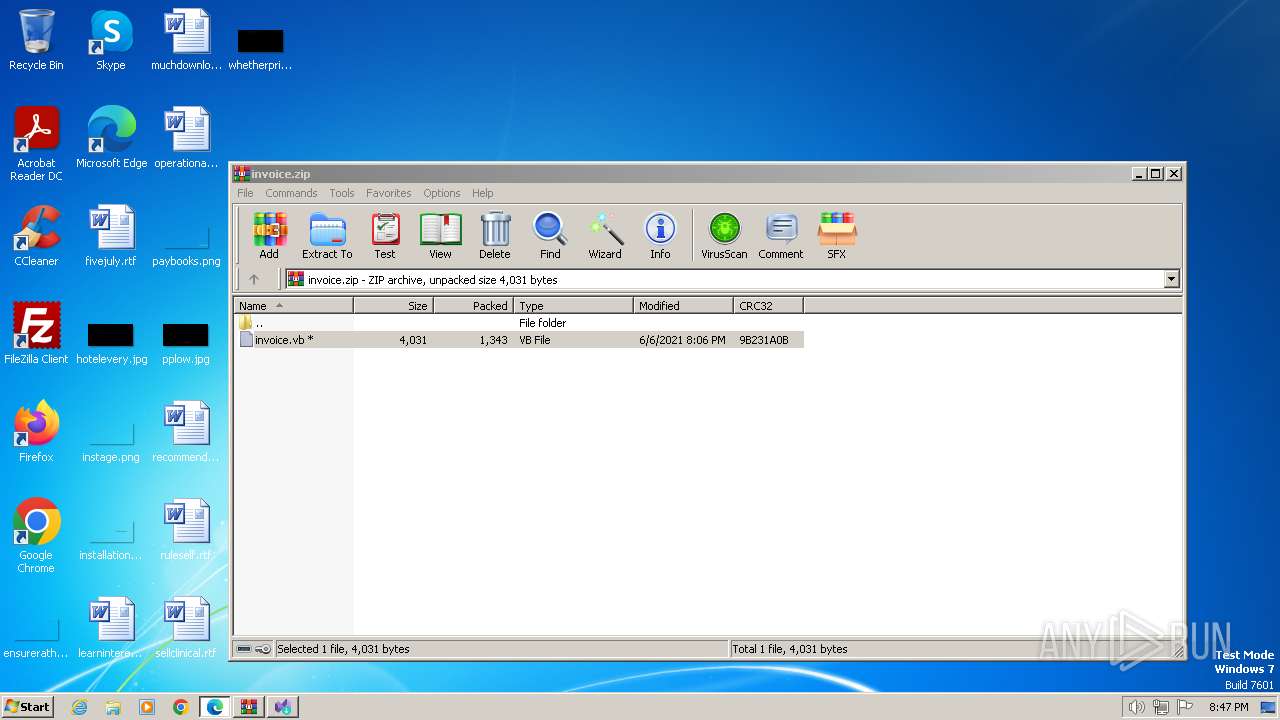The image size is (1280, 720).
Task: Launch the Wizard tool
Action: coord(605,236)
